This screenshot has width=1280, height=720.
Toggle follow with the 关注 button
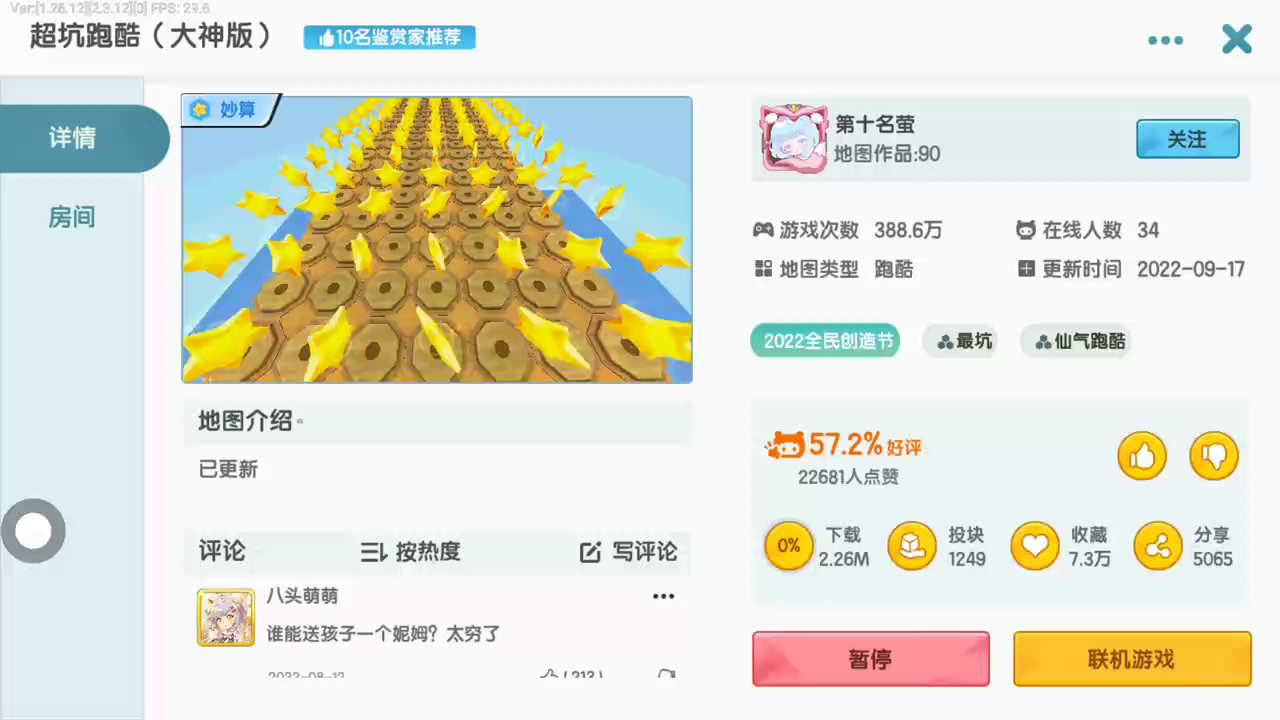coord(1188,139)
